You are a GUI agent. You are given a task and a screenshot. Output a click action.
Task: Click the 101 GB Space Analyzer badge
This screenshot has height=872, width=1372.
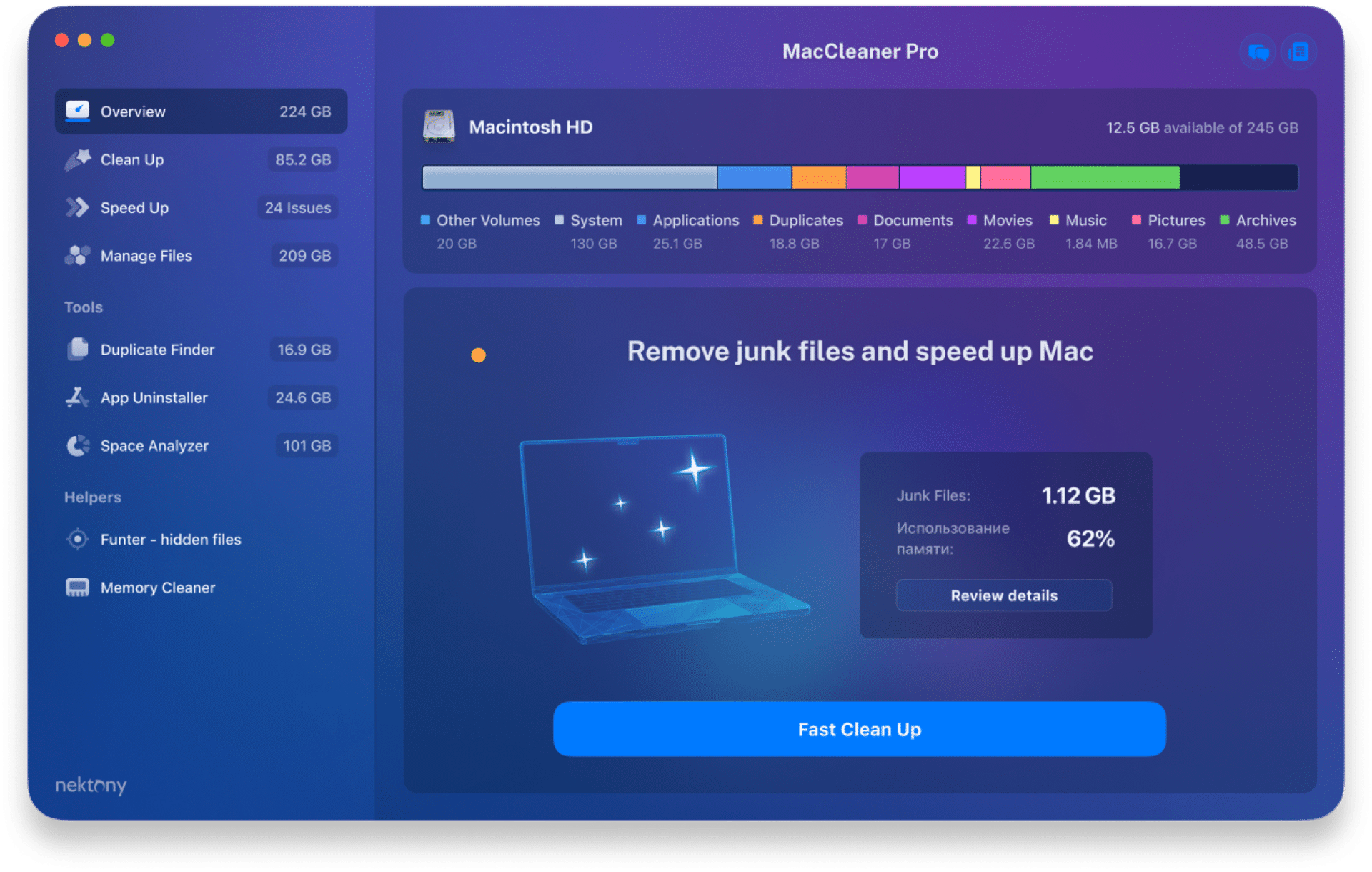point(307,445)
